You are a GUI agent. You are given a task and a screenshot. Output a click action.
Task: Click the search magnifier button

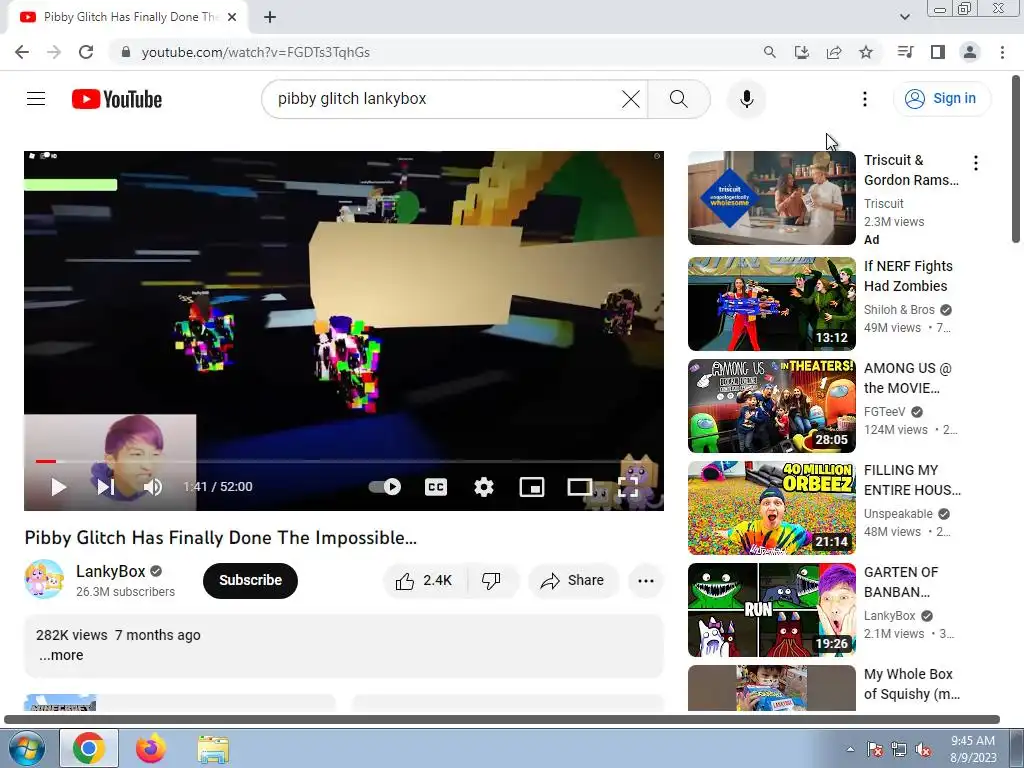[x=679, y=99]
